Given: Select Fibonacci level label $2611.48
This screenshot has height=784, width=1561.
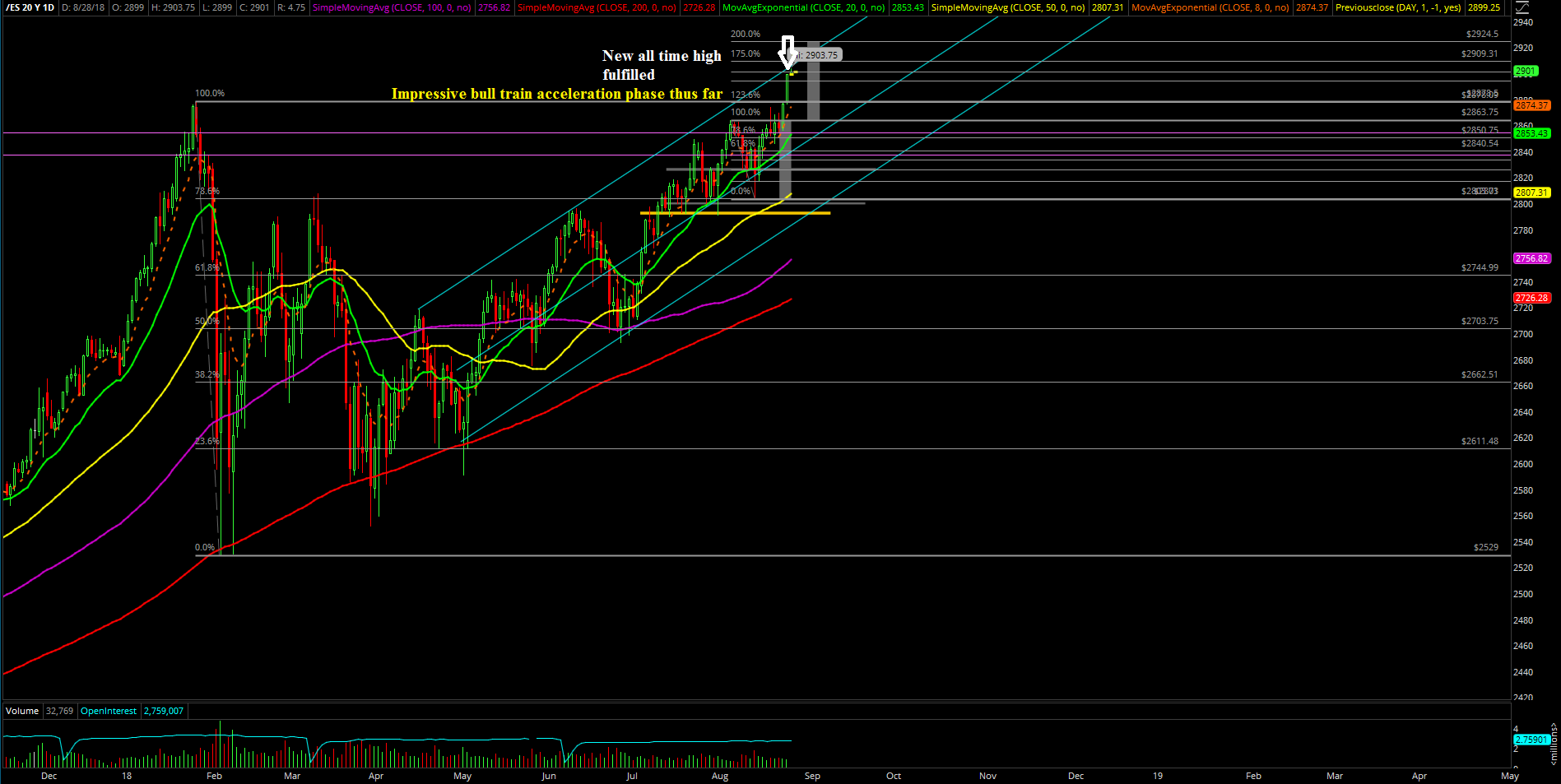Looking at the screenshot, I should pyautogui.click(x=1480, y=441).
